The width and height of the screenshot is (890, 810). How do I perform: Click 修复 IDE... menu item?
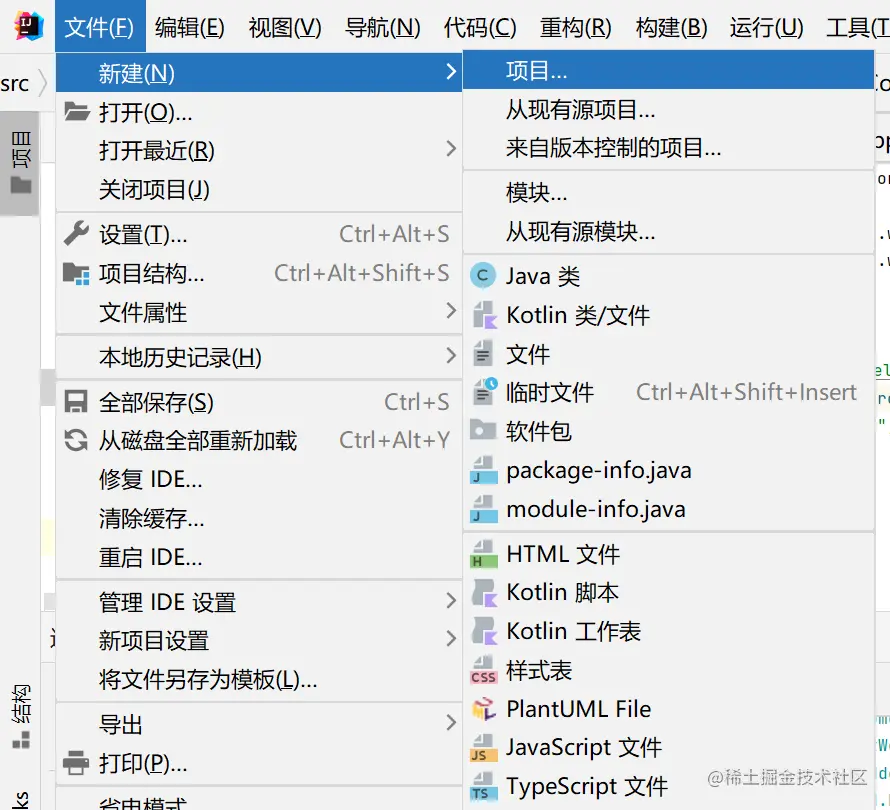[259, 479]
